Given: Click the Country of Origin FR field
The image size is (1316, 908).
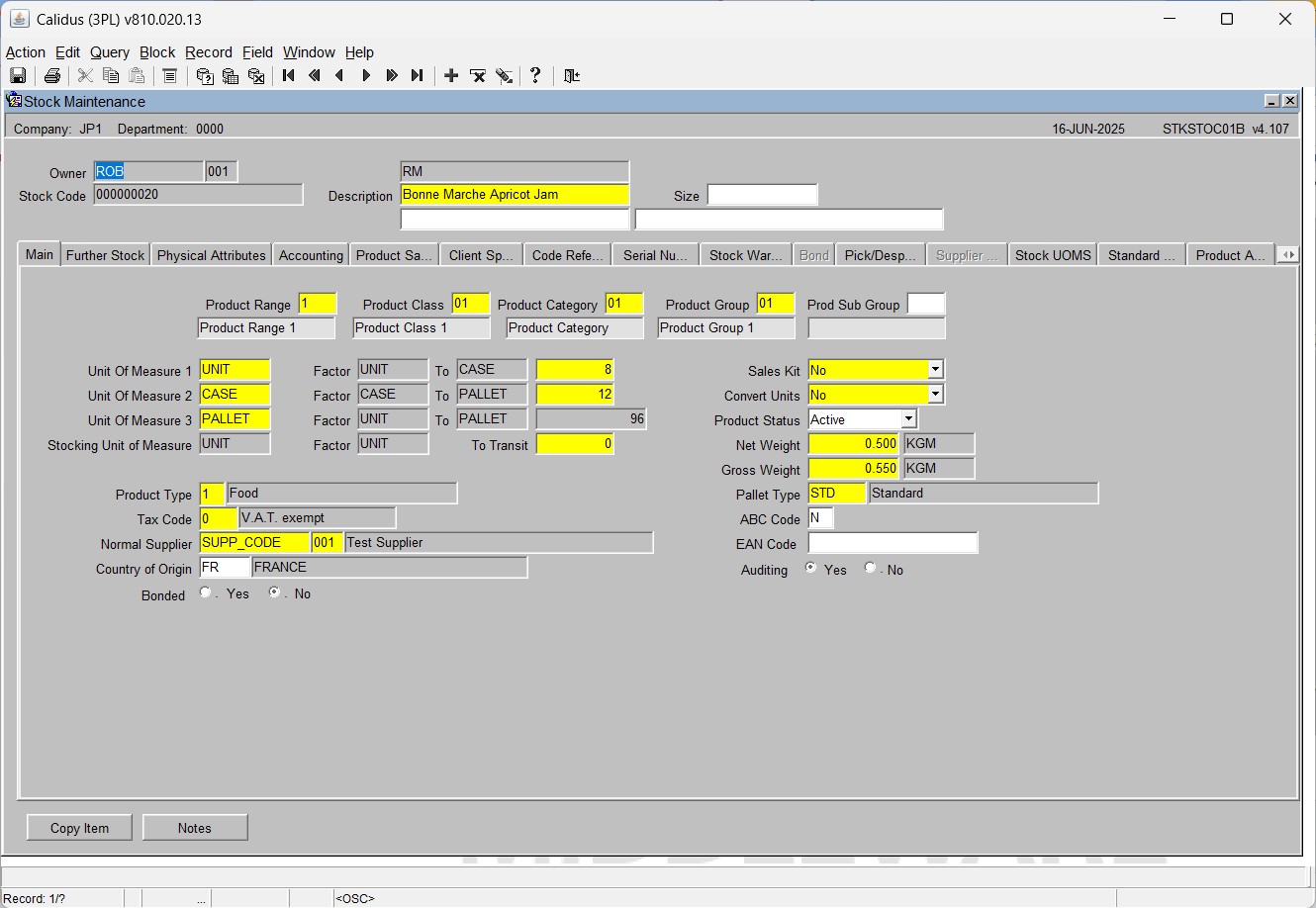Looking at the screenshot, I should [225, 567].
